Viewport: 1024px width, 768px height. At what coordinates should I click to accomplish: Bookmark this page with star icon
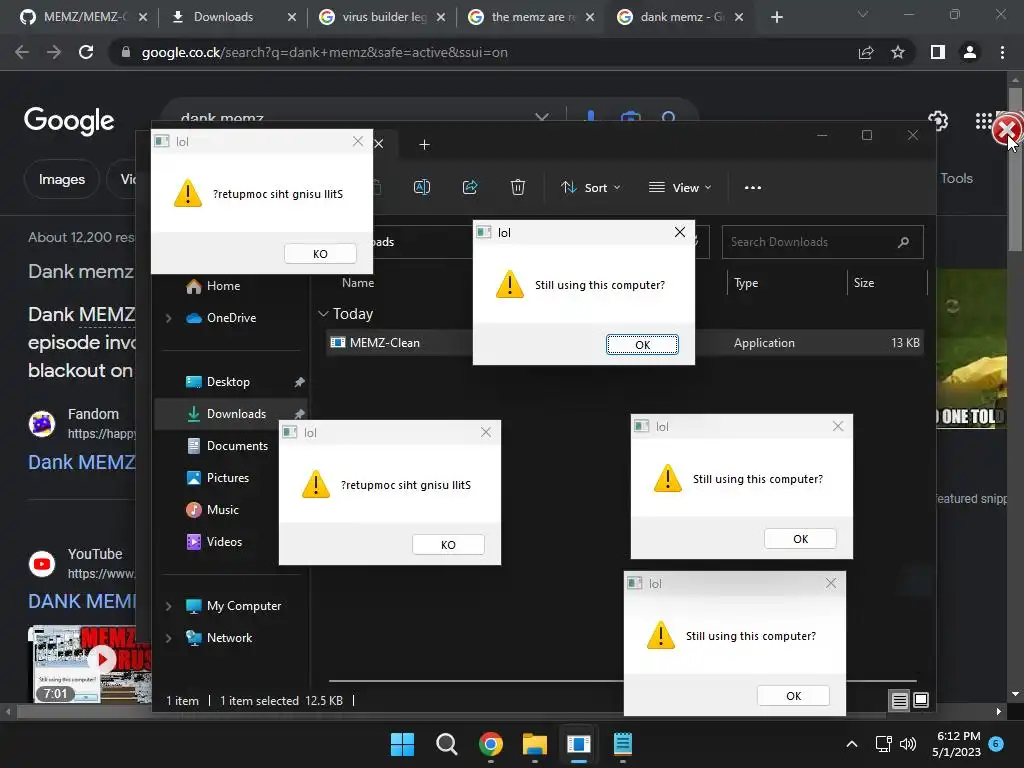tap(898, 52)
